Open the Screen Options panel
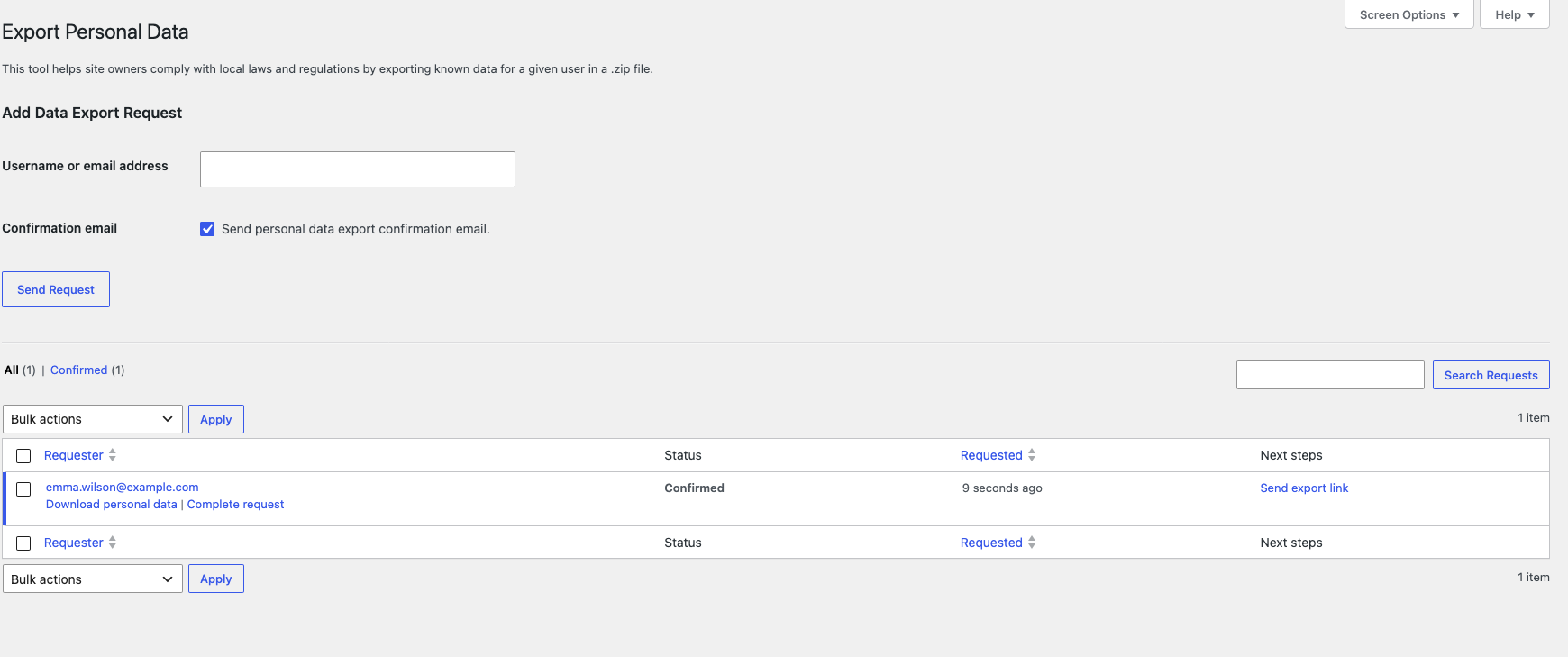This screenshot has height=657, width=1568. click(x=1408, y=14)
